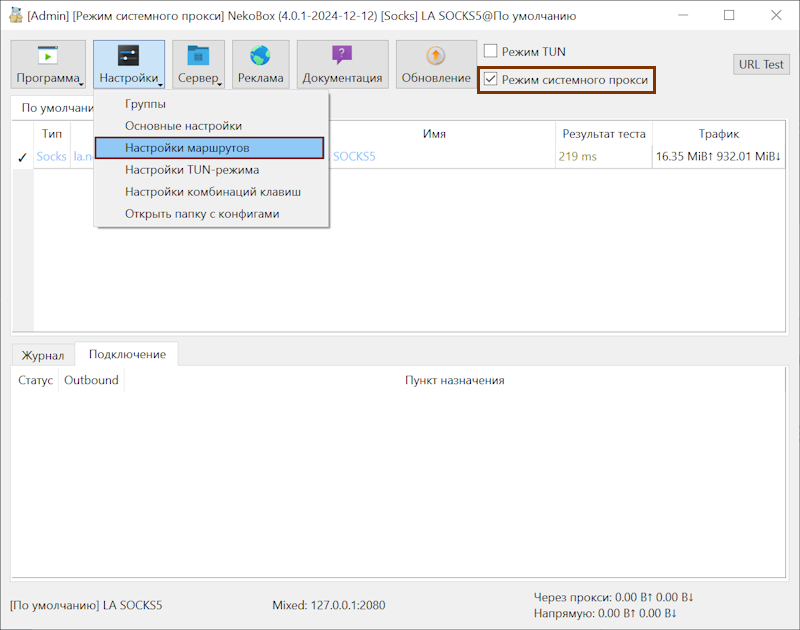
Task: Click Открыть папку с конфигами
Action: coord(202,214)
